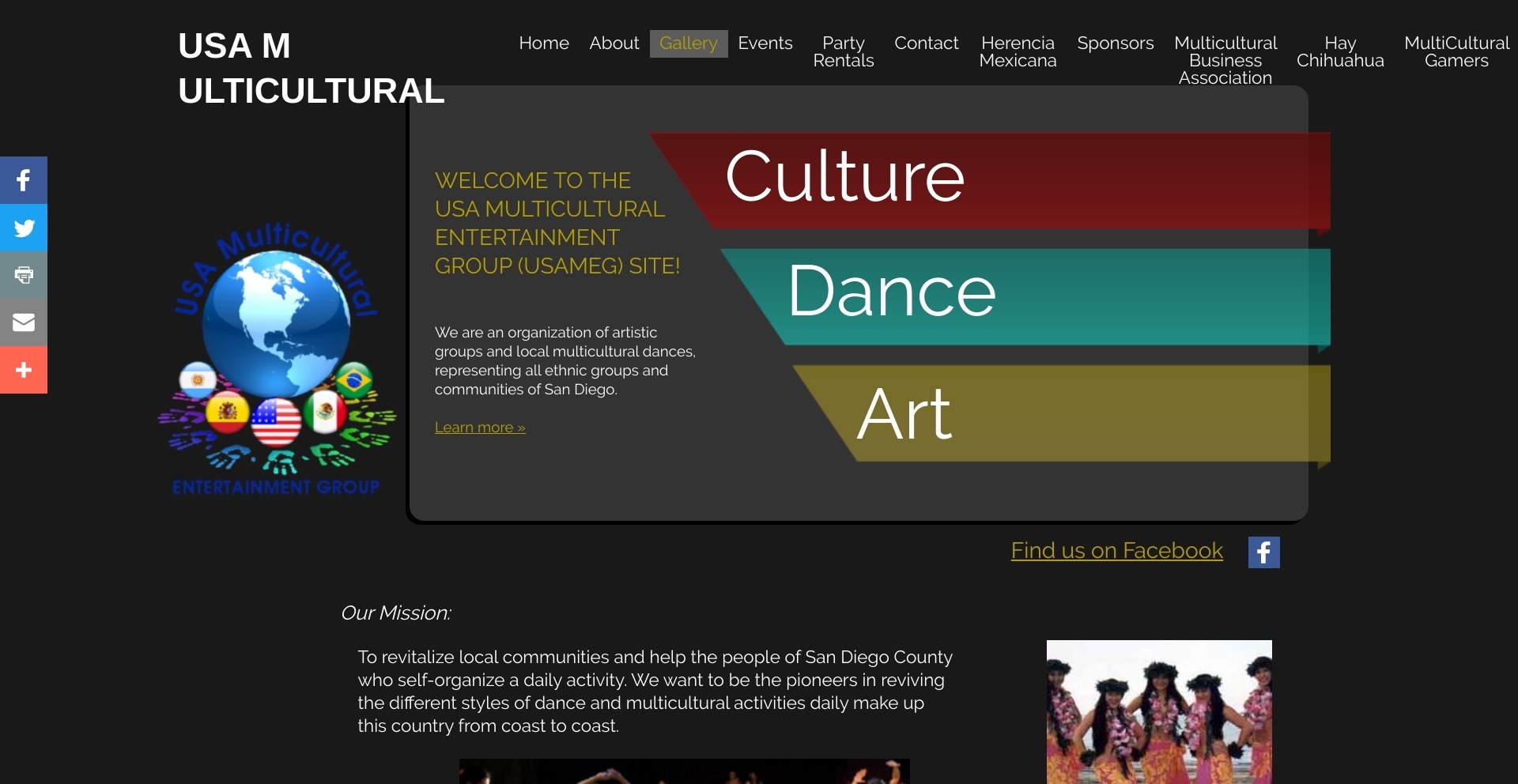Screen dimensions: 1518x784
Task: Click the USA Multicultural globe logo
Action: [x=277, y=360]
